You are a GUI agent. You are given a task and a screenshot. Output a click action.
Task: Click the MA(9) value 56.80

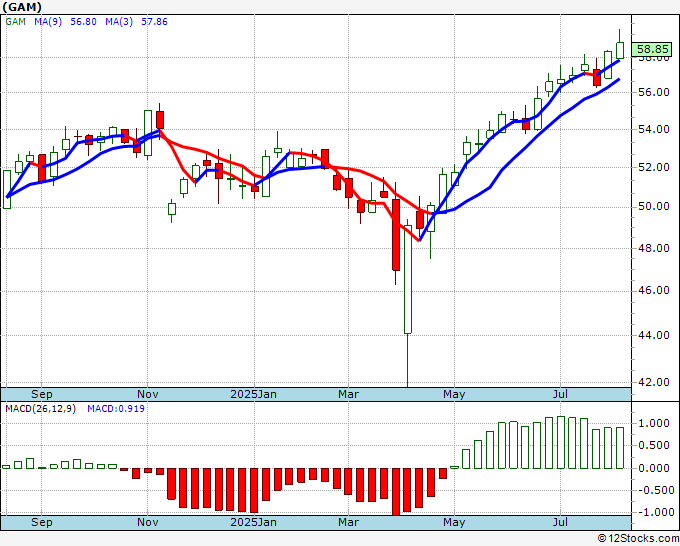tap(83, 22)
